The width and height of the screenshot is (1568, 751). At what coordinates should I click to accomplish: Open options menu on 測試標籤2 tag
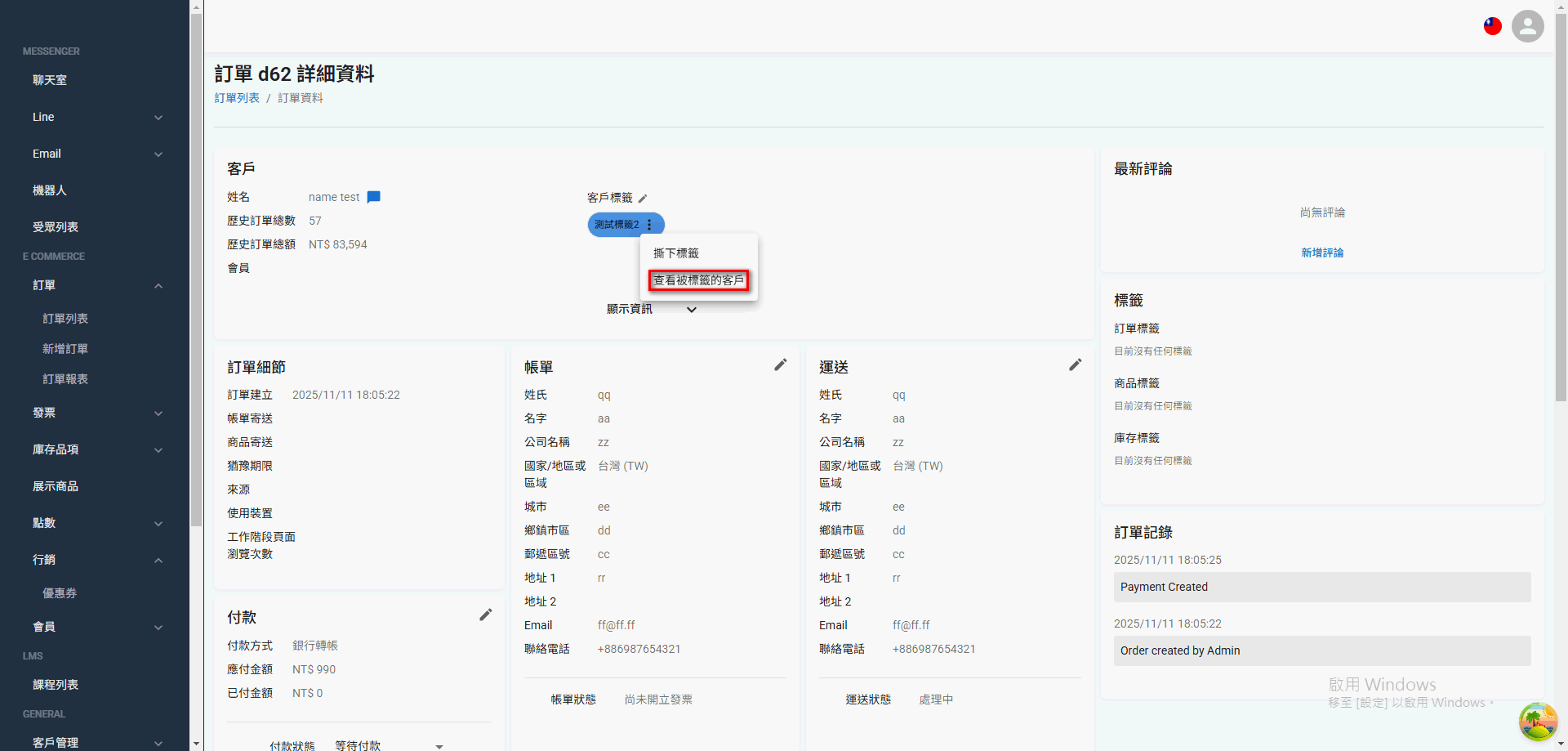649,225
